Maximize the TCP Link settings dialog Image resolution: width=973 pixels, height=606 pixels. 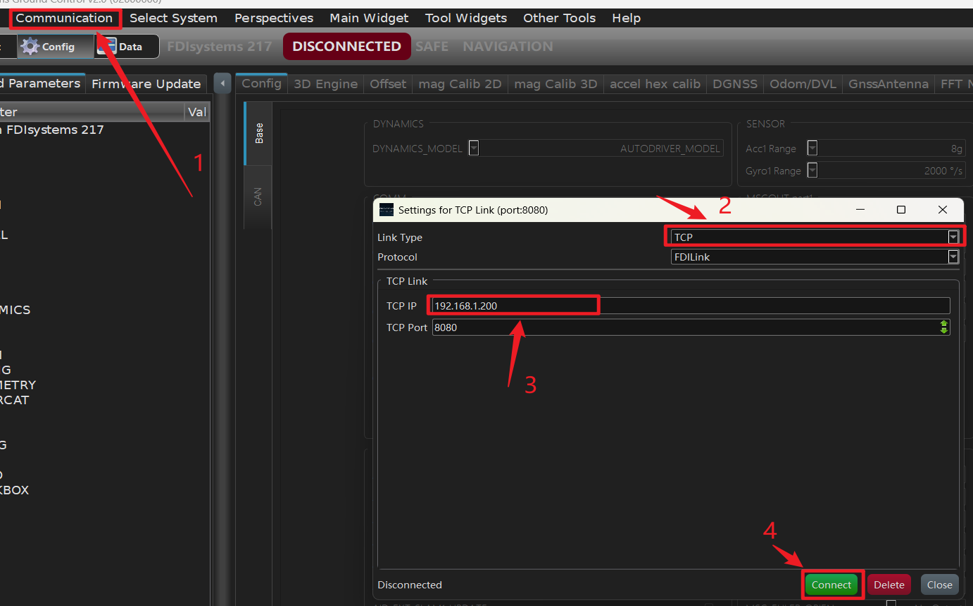[x=901, y=210]
